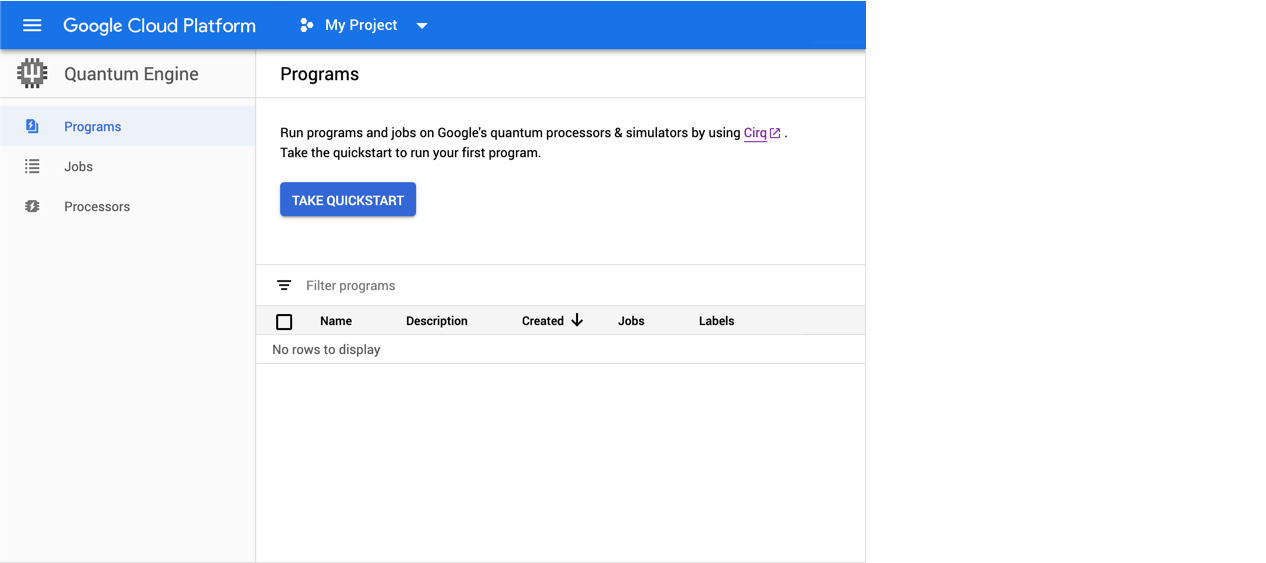Screen dimensions: 1266x563
Task: Click the Created sort descending arrow
Action: (x=577, y=320)
